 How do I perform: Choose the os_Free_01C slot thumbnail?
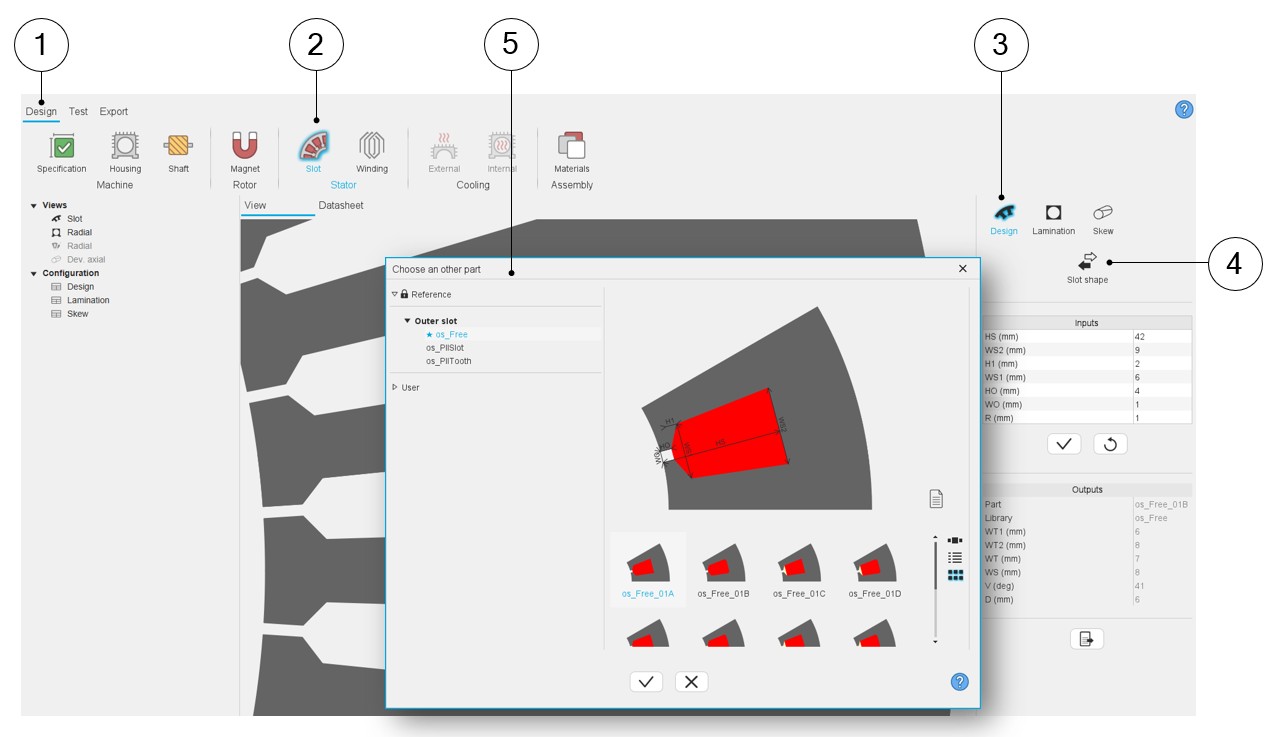pyautogui.click(x=799, y=571)
